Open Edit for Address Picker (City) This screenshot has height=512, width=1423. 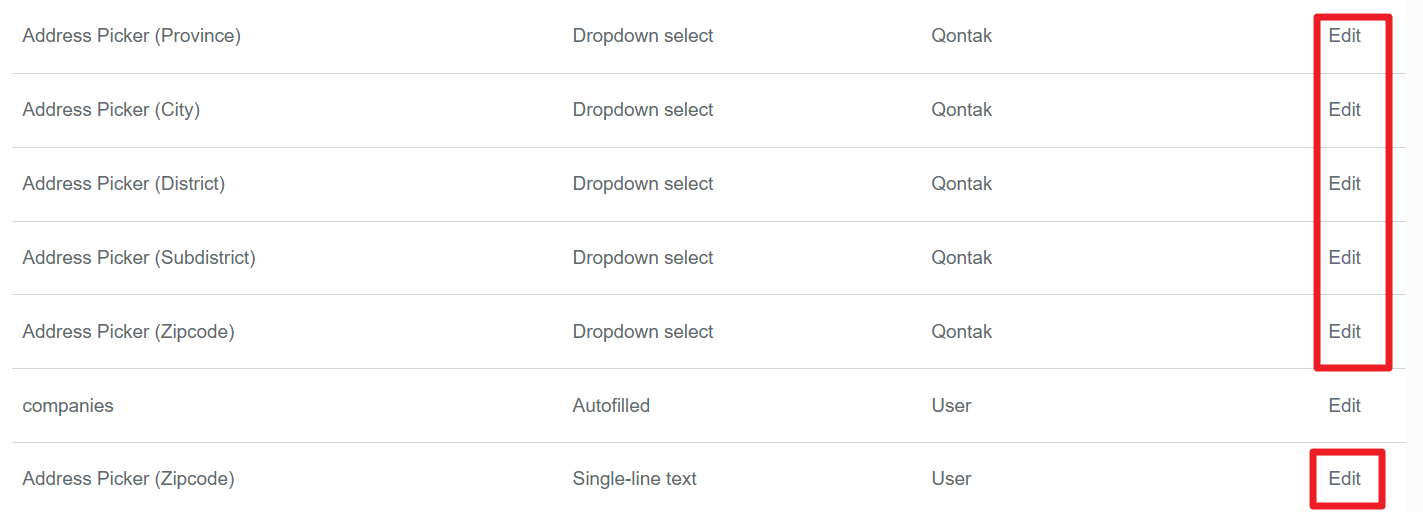coord(1344,110)
